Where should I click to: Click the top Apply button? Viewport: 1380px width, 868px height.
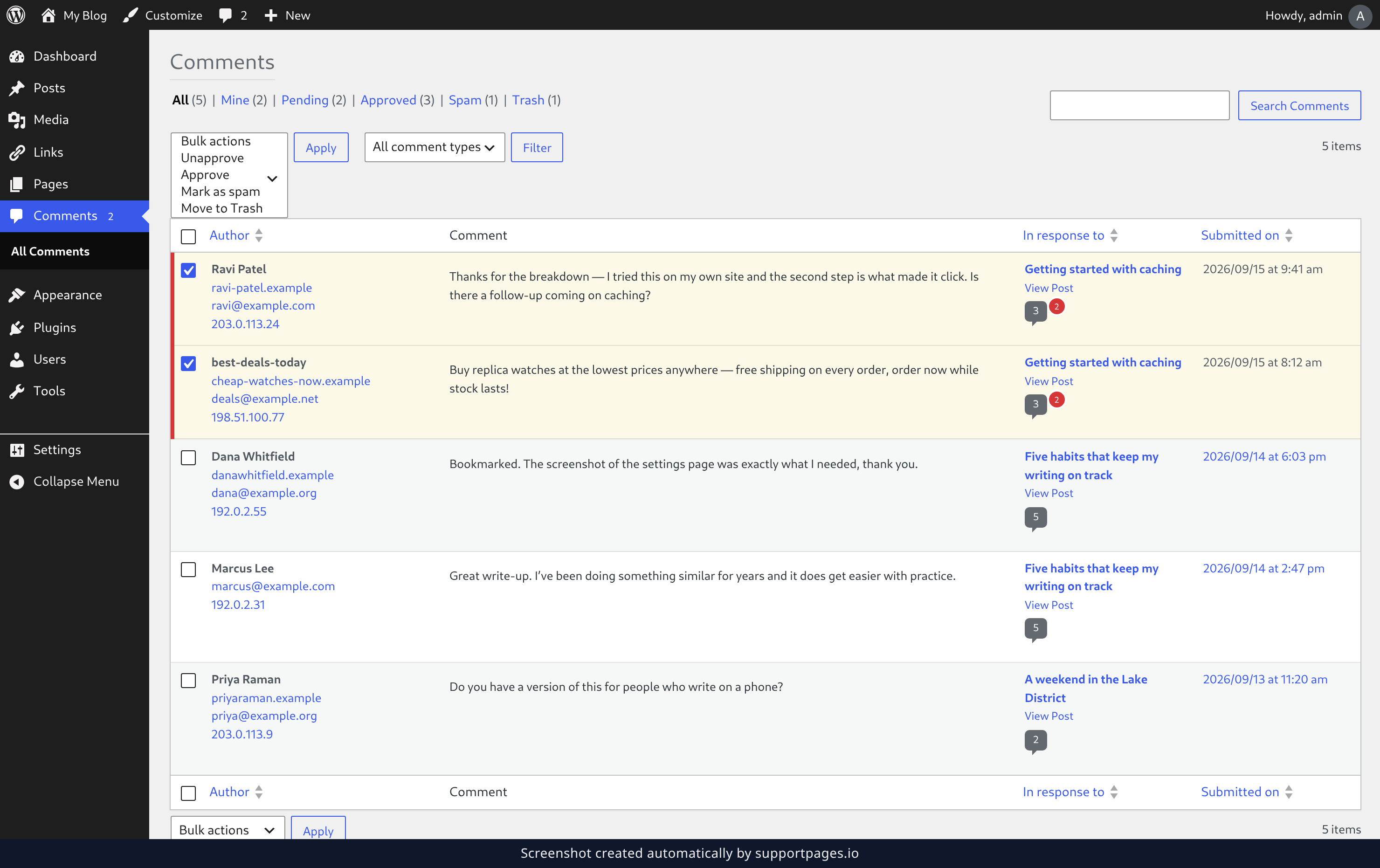point(321,147)
